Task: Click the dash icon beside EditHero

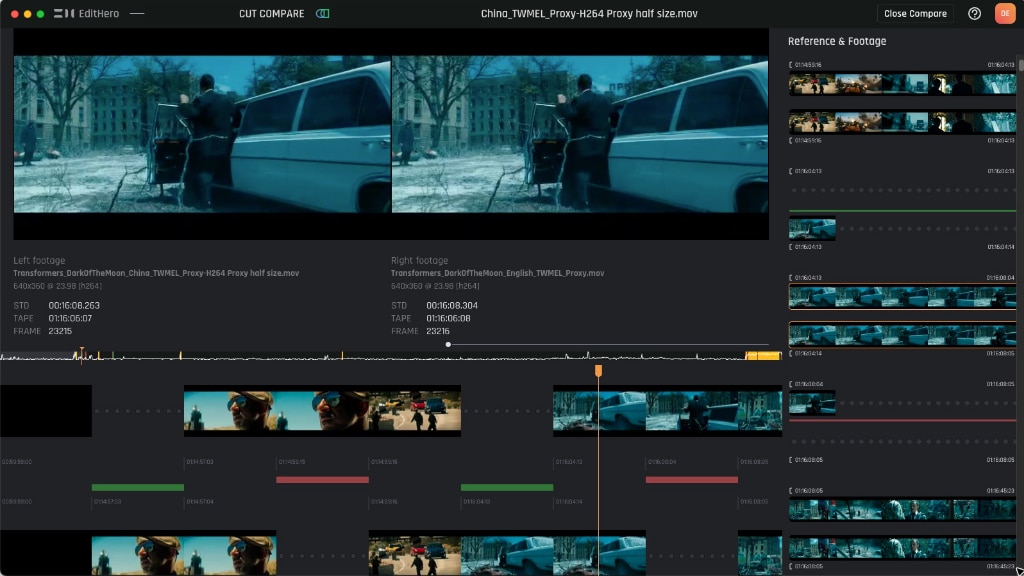Action: pyautogui.click(x=136, y=14)
